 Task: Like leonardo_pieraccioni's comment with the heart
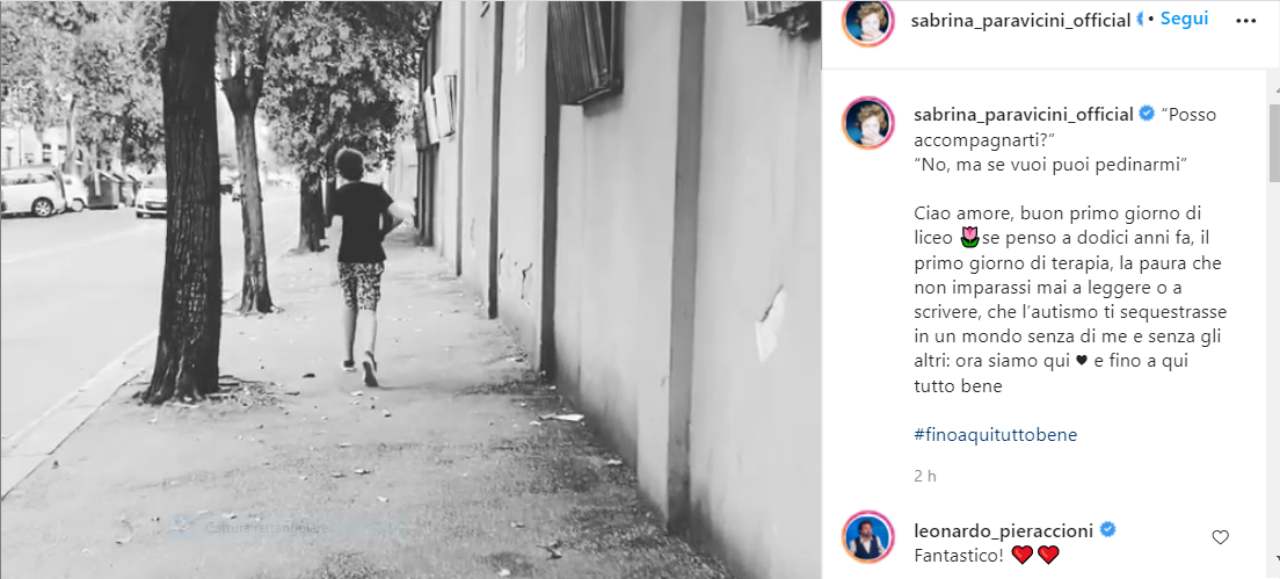(1220, 537)
